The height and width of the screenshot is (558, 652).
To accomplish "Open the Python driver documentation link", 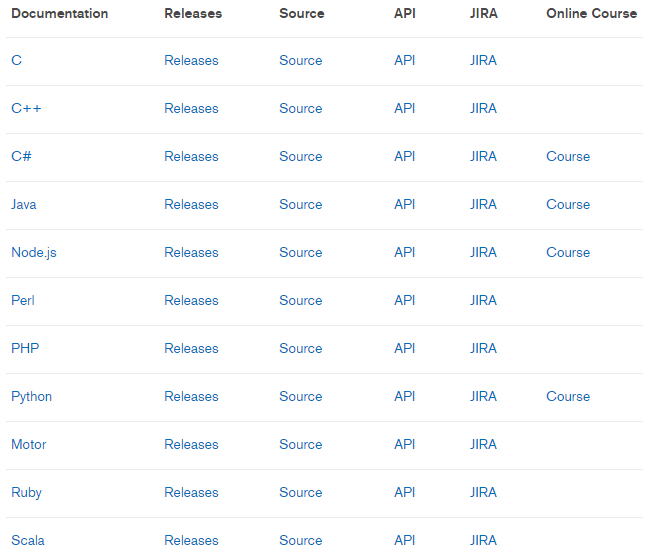I will pos(32,397).
